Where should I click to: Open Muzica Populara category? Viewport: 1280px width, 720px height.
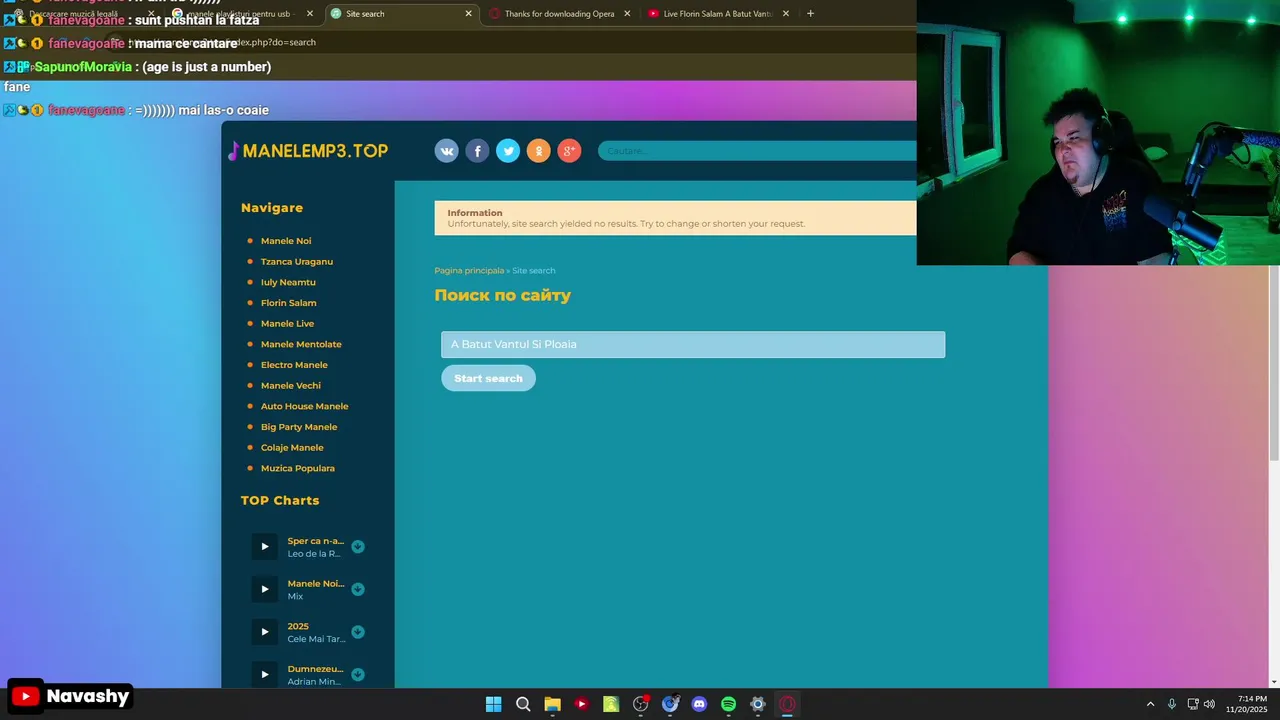click(298, 468)
